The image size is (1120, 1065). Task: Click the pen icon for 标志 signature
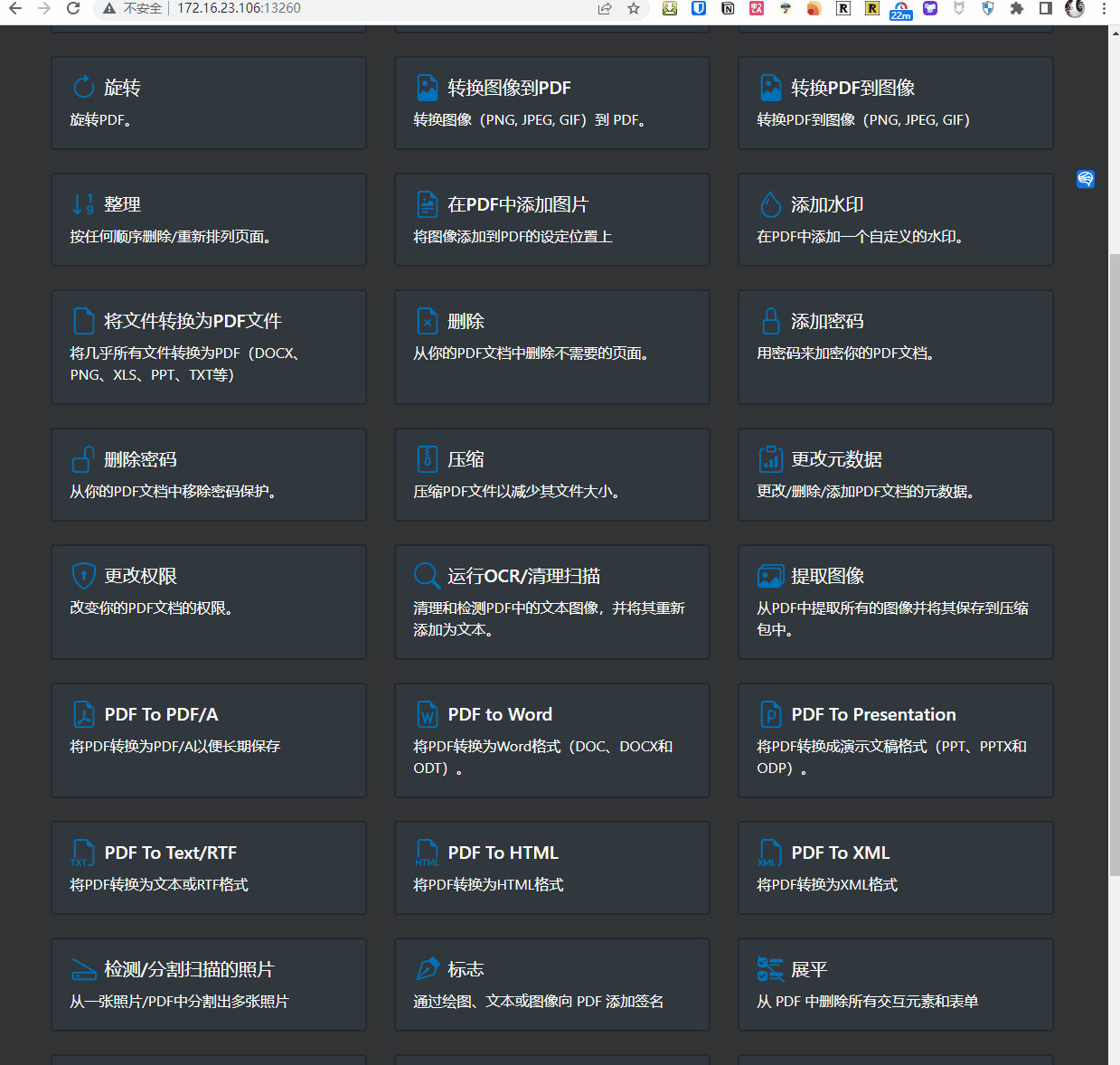point(427,969)
